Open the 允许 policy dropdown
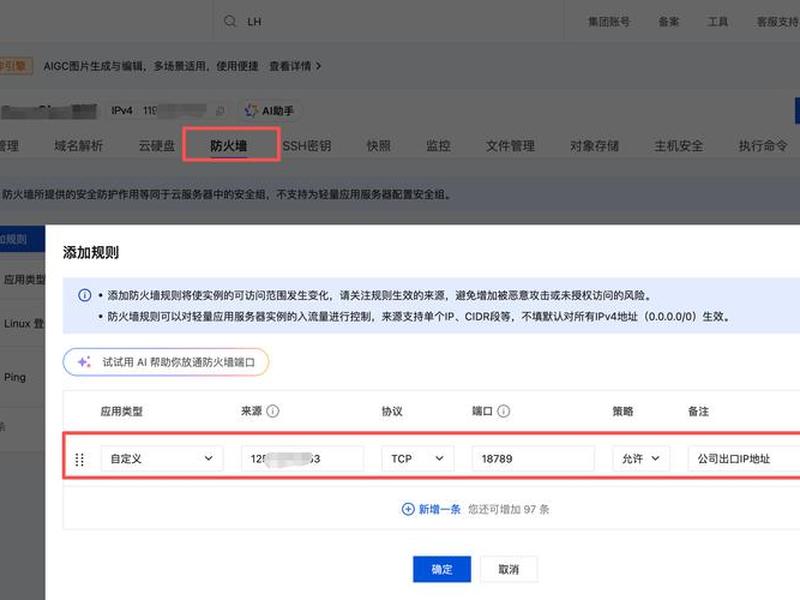This screenshot has height=600, width=800. 641,459
